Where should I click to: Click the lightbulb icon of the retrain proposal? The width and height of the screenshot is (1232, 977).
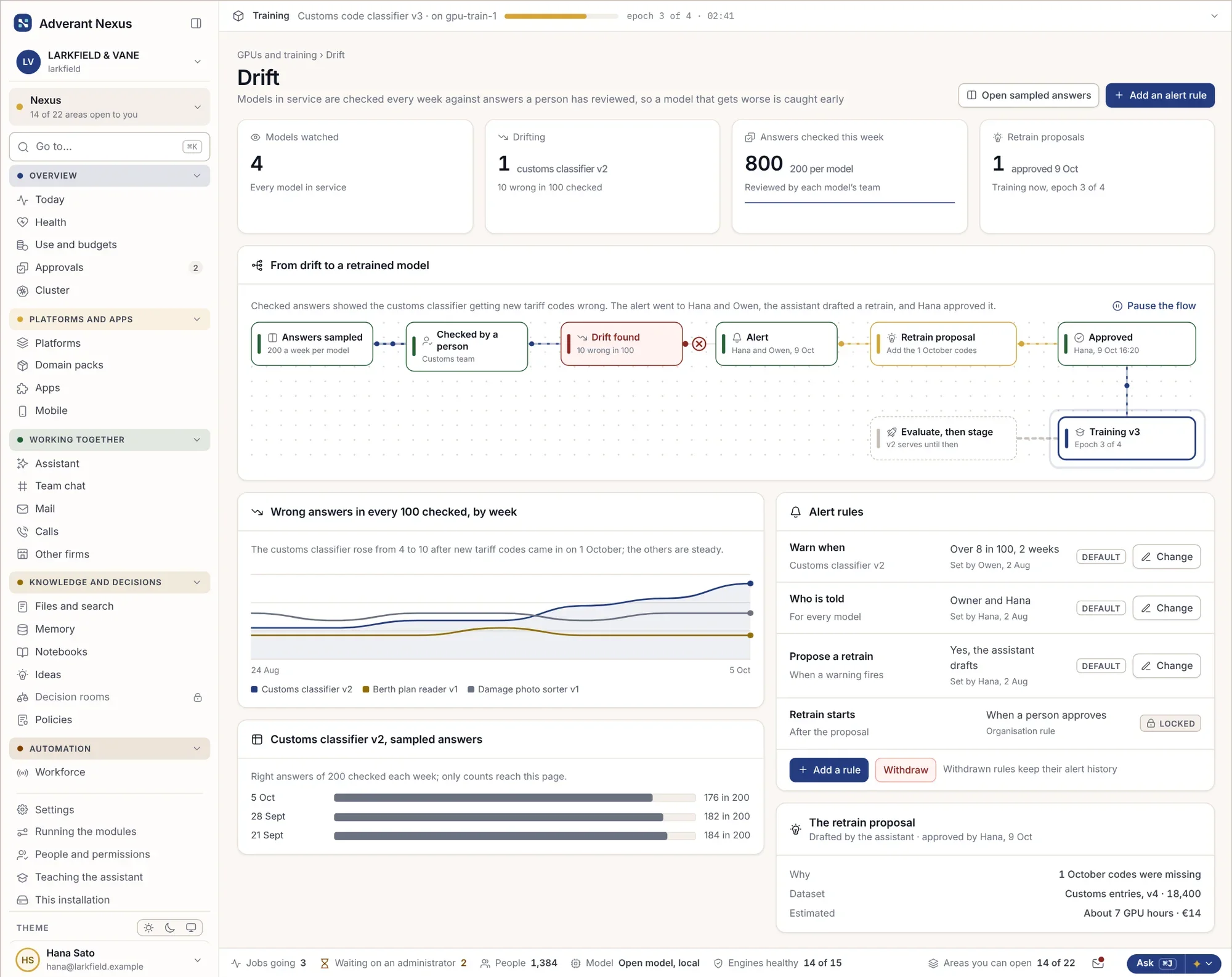tap(796, 829)
